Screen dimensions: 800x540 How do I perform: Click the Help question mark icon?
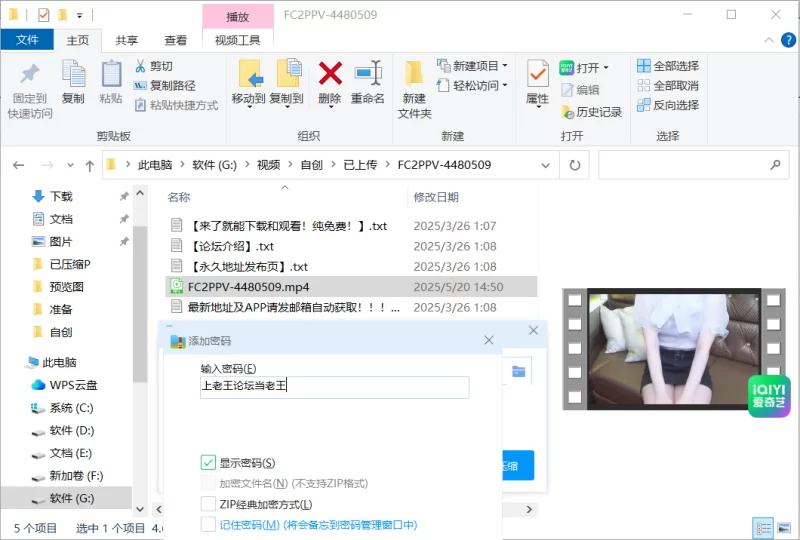[788, 40]
